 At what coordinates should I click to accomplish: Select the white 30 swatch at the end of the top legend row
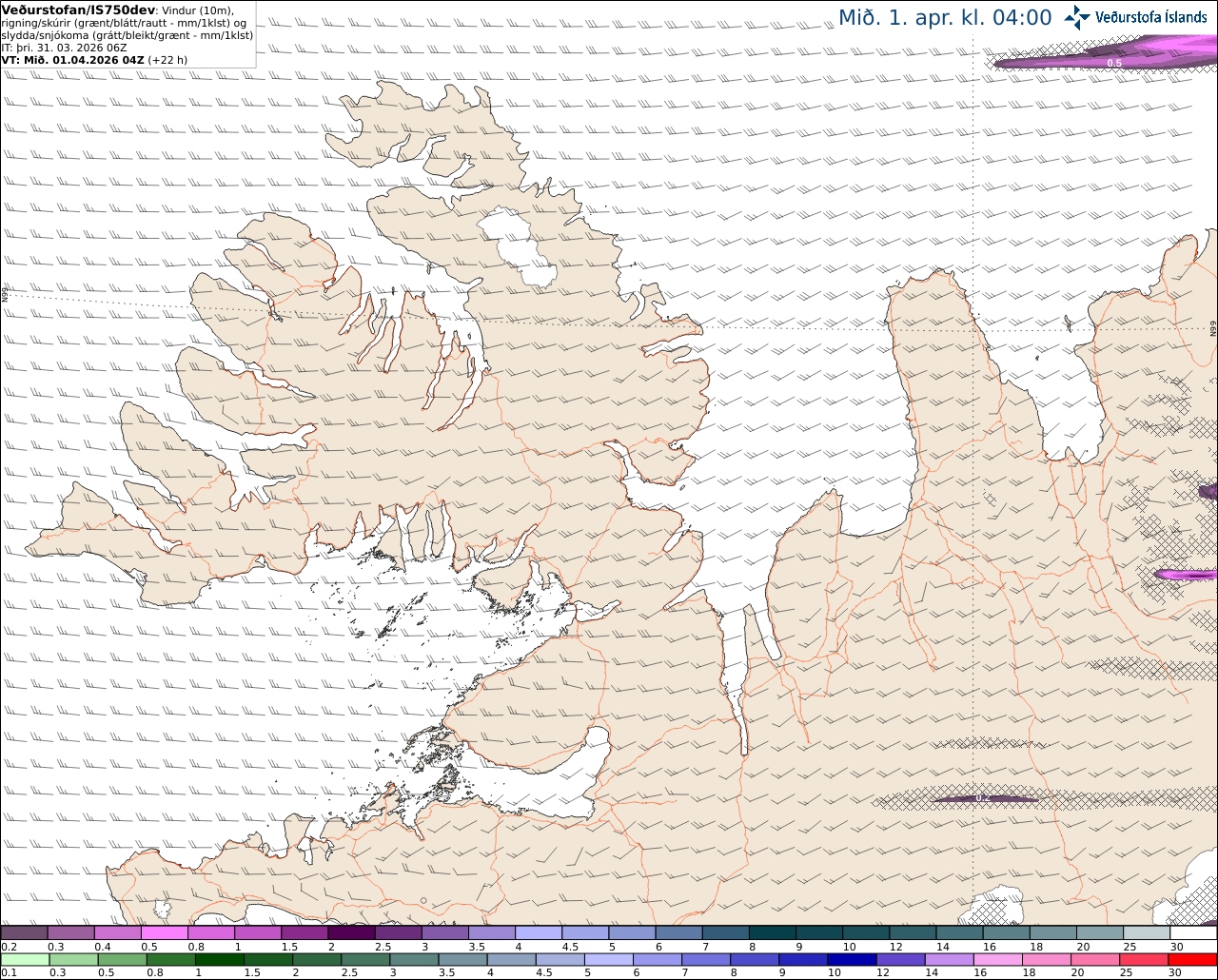pos(1193,932)
